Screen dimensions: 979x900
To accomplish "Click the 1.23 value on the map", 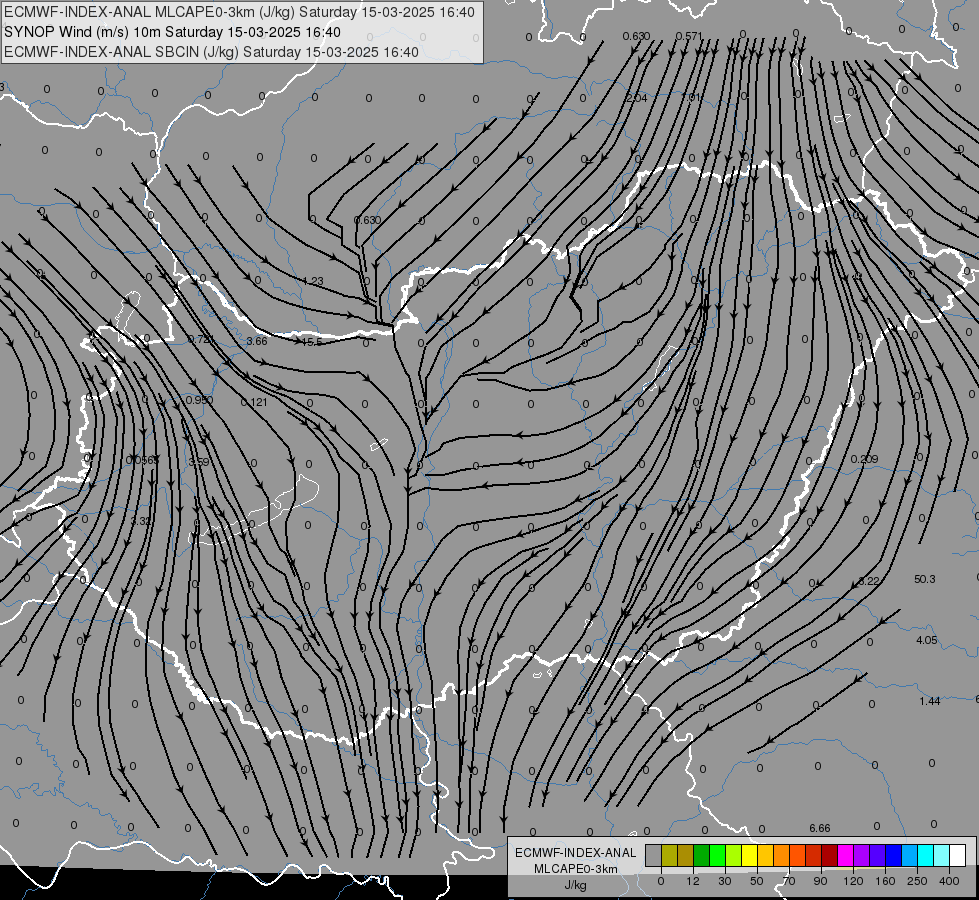I will tap(313, 281).
